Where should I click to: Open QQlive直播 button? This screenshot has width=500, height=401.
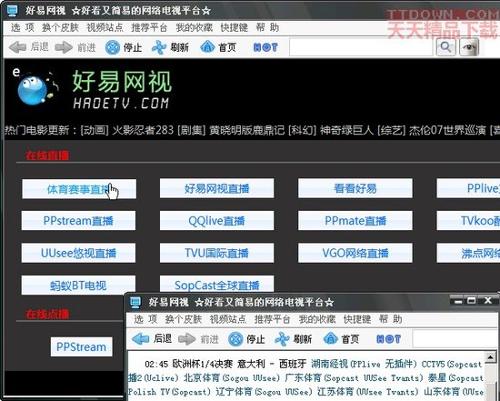coord(217,220)
